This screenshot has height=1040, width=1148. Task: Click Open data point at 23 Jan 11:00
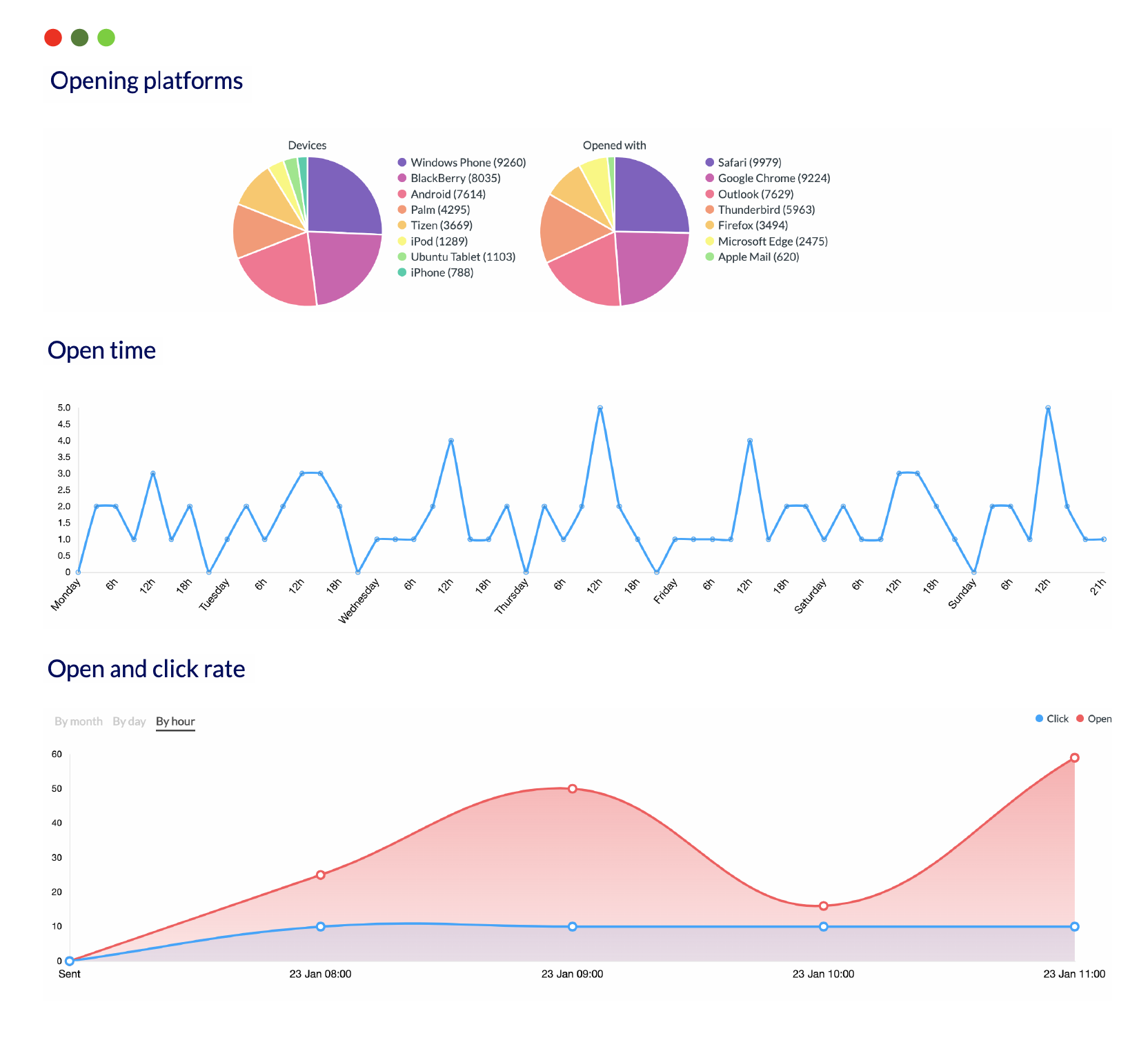(x=1075, y=757)
